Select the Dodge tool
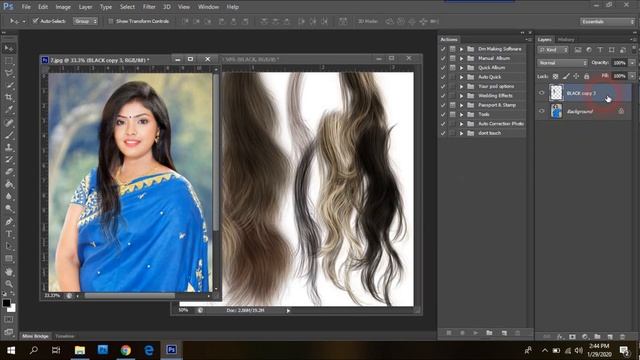Image resolution: width=640 pixels, height=360 pixels. (x=9, y=209)
